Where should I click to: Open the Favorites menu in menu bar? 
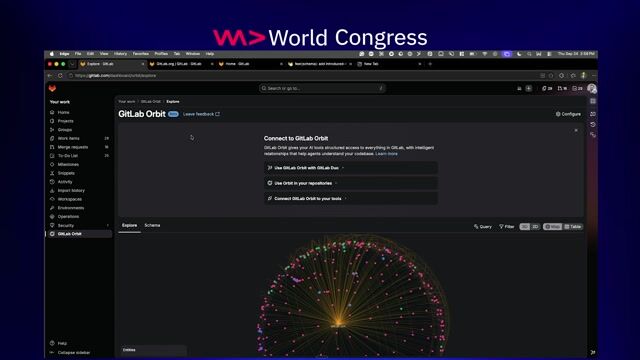pos(140,54)
